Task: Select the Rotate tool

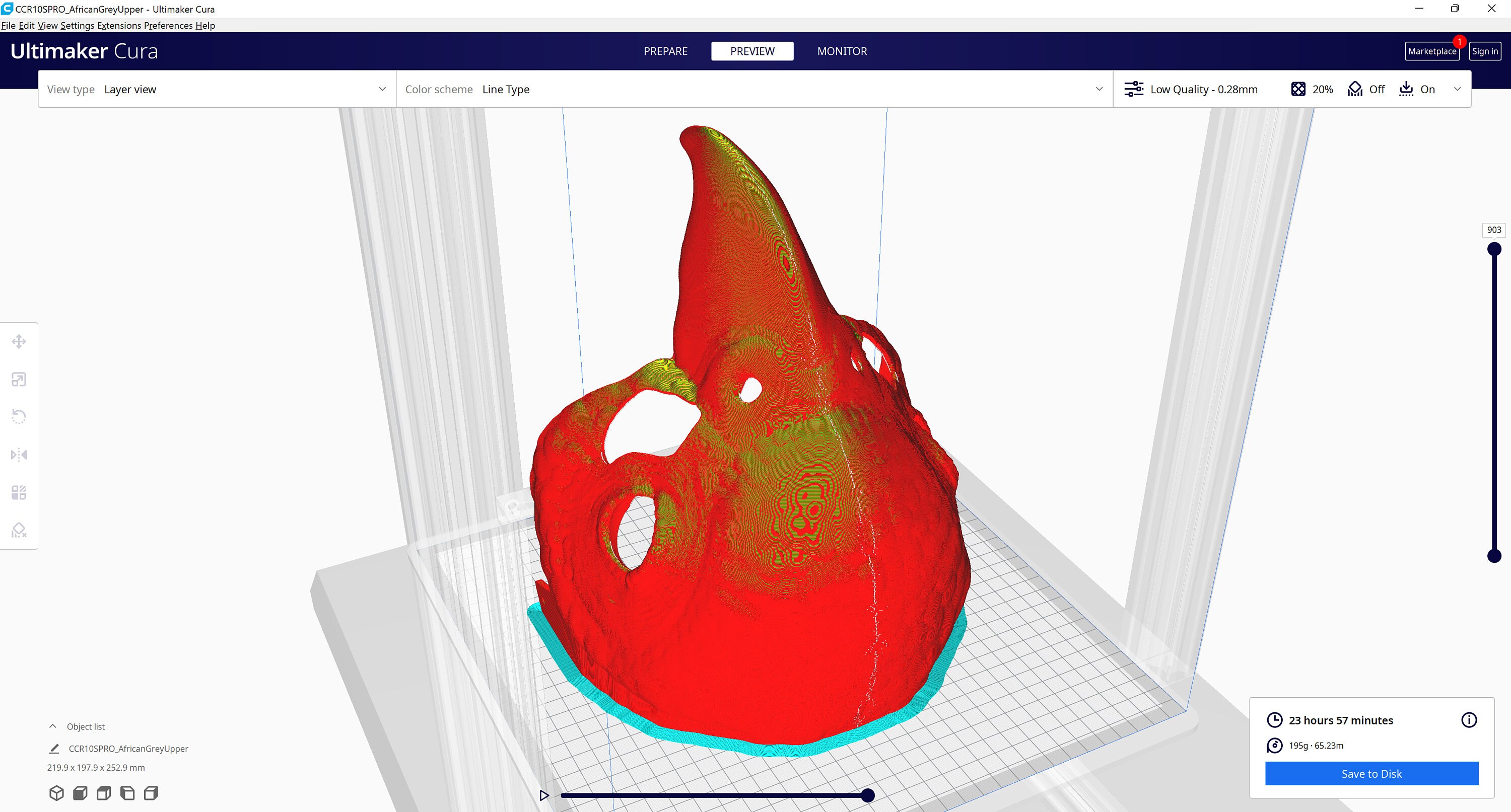Action: pyautogui.click(x=19, y=416)
